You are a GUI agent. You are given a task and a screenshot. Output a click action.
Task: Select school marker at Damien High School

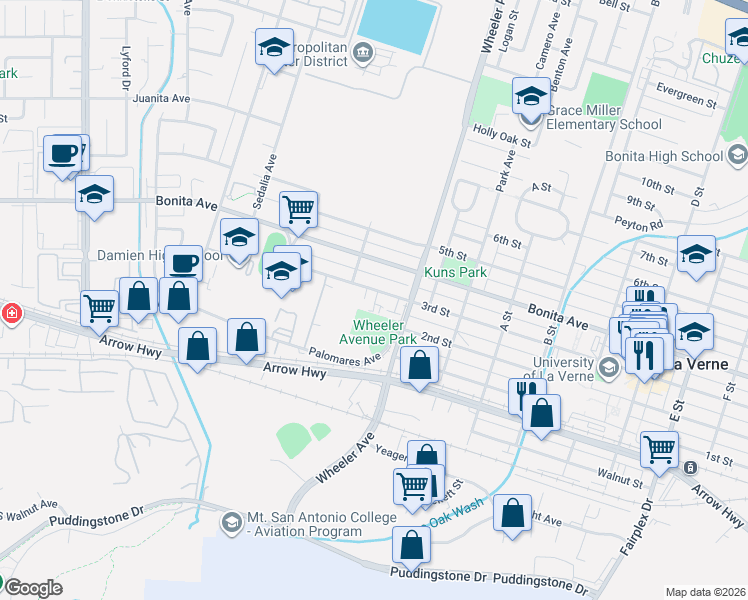click(x=239, y=238)
